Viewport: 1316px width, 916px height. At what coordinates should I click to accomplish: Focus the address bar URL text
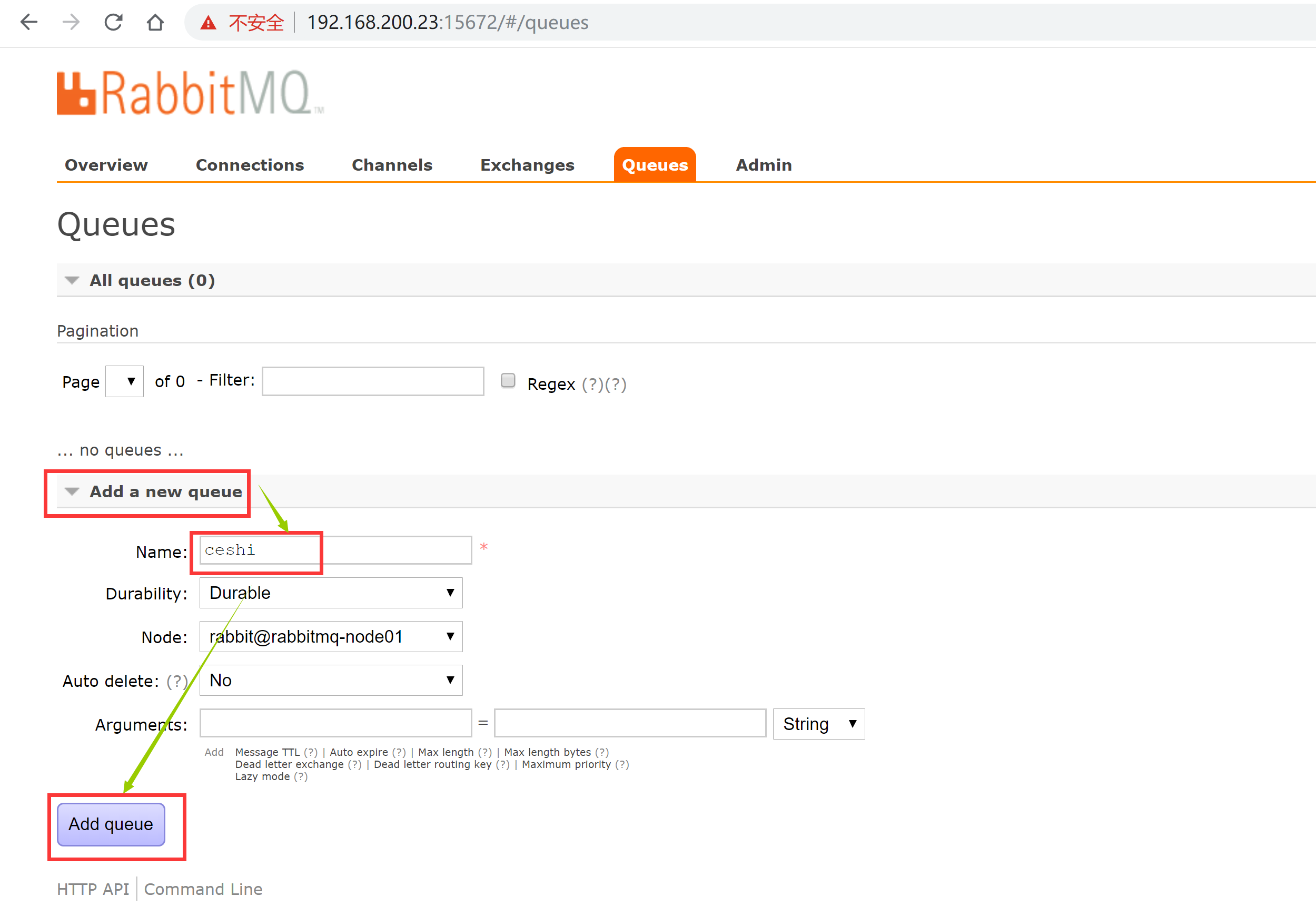point(448,22)
